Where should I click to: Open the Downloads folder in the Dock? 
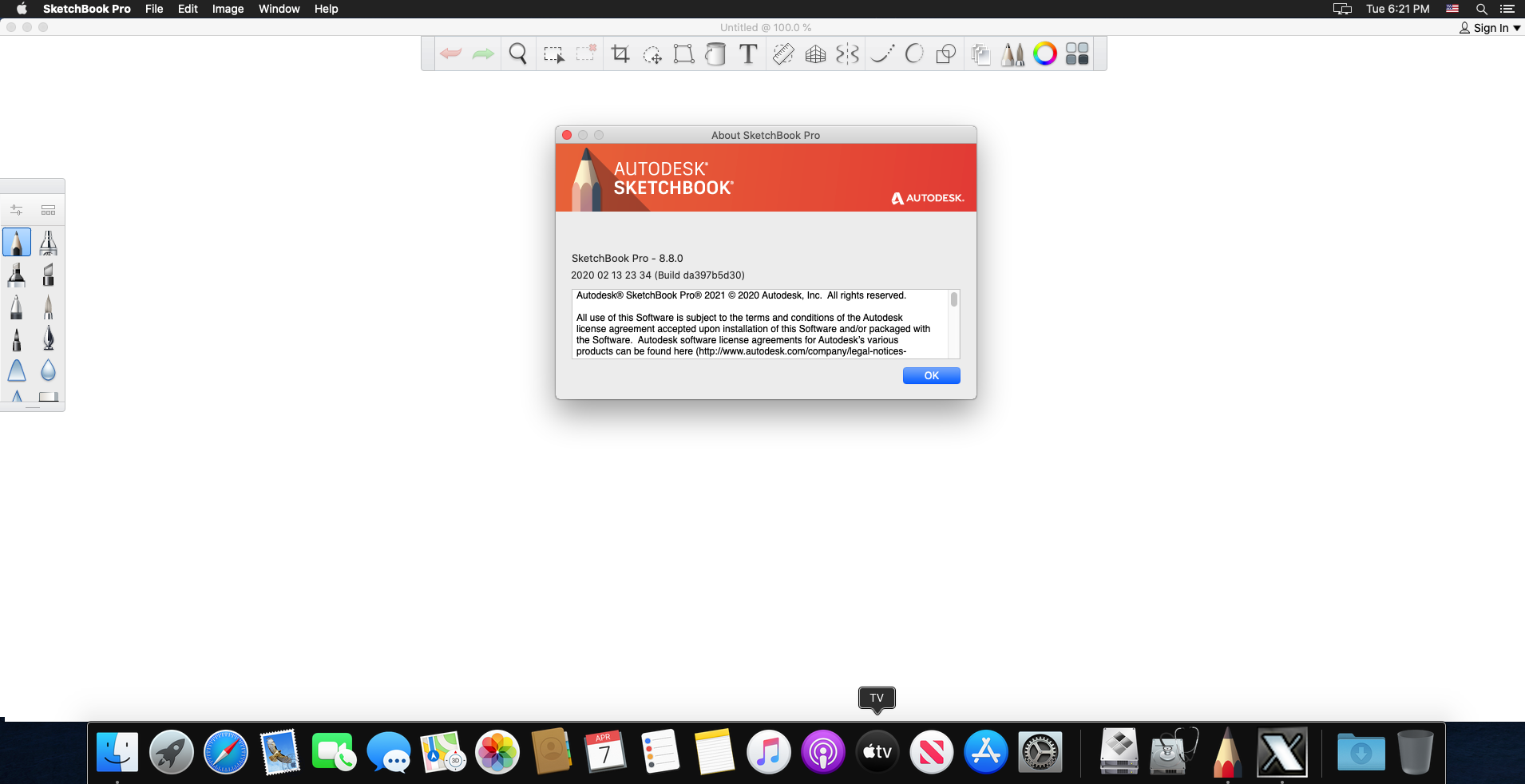tap(1361, 752)
